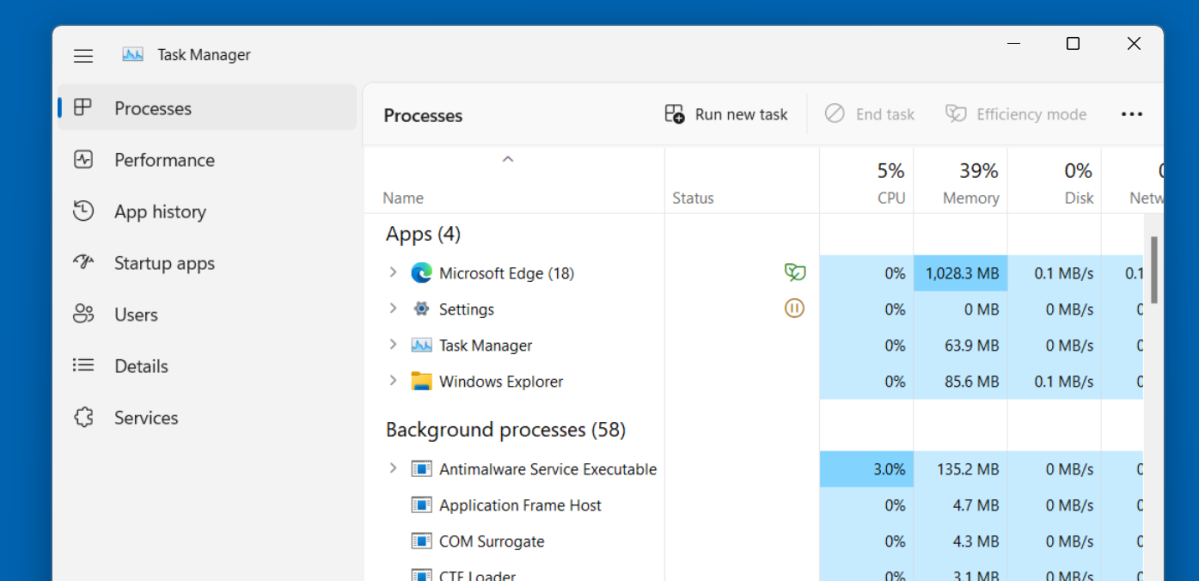Select the Services puzzle icon
Viewport: 1199px width, 581px height.
tap(83, 417)
